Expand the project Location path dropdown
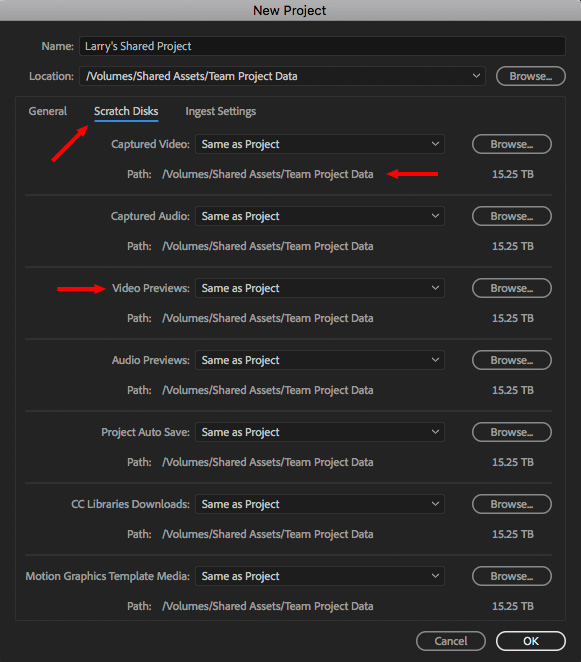This screenshot has height=662, width=581. pyautogui.click(x=282, y=76)
